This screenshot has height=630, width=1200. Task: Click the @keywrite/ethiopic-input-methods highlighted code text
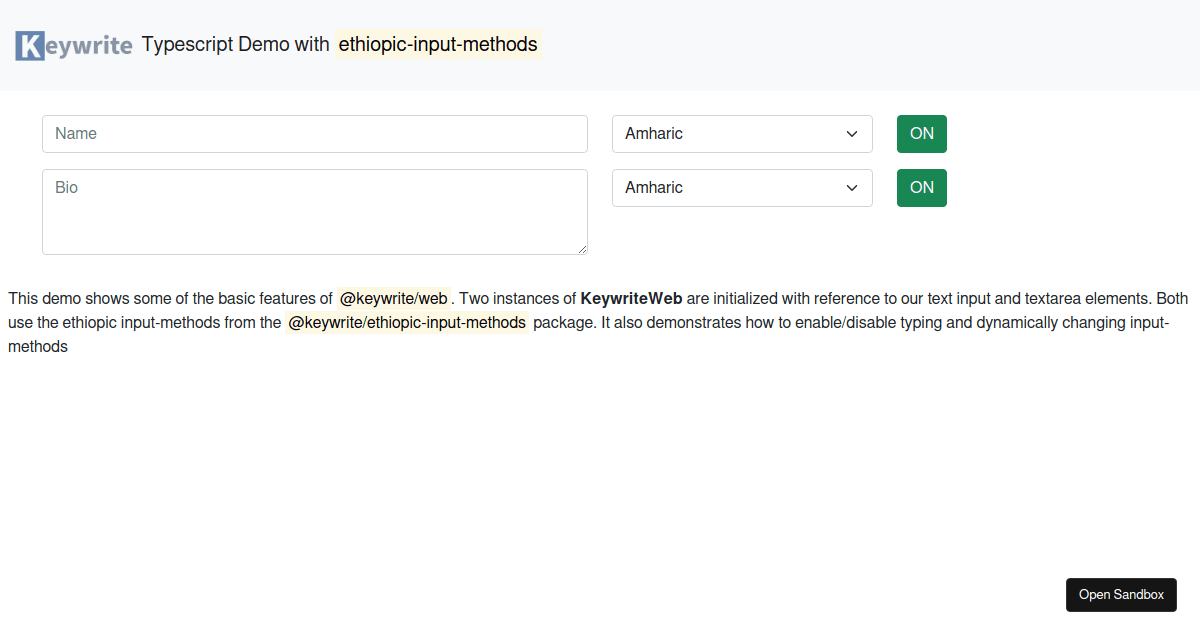pos(407,322)
